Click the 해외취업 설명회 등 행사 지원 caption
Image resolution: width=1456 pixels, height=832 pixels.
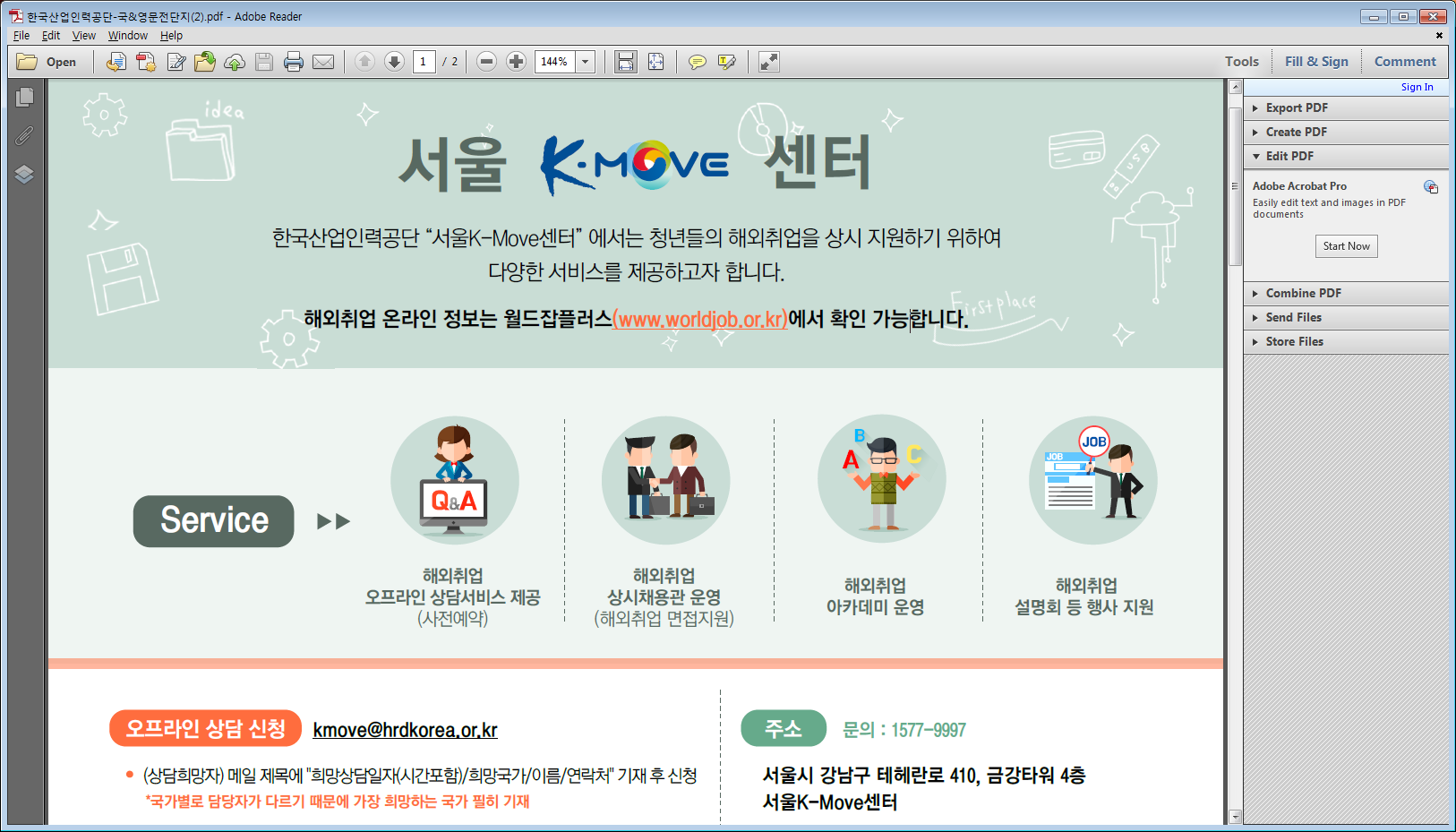click(x=1084, y=596)
